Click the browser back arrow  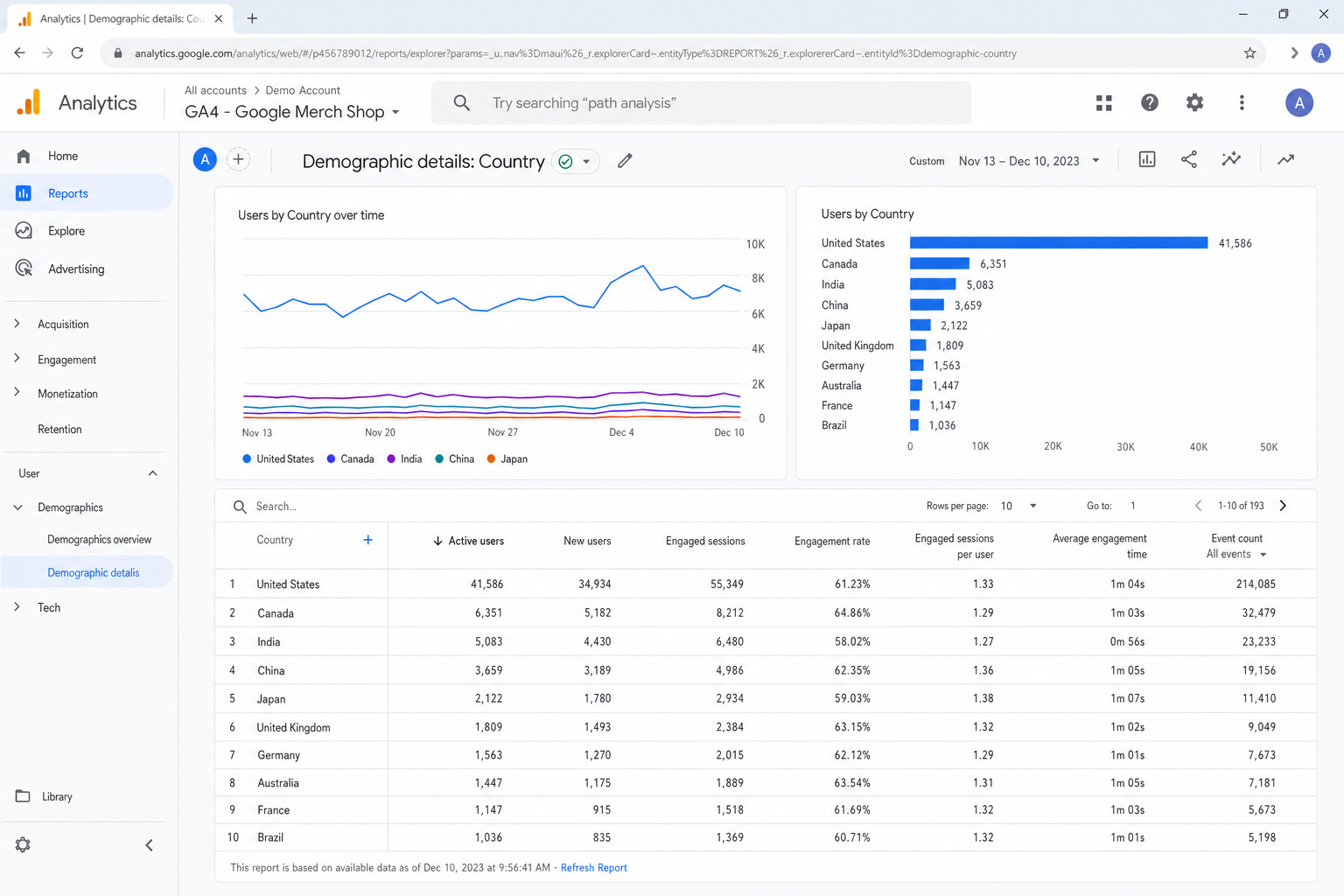point(19,53)
